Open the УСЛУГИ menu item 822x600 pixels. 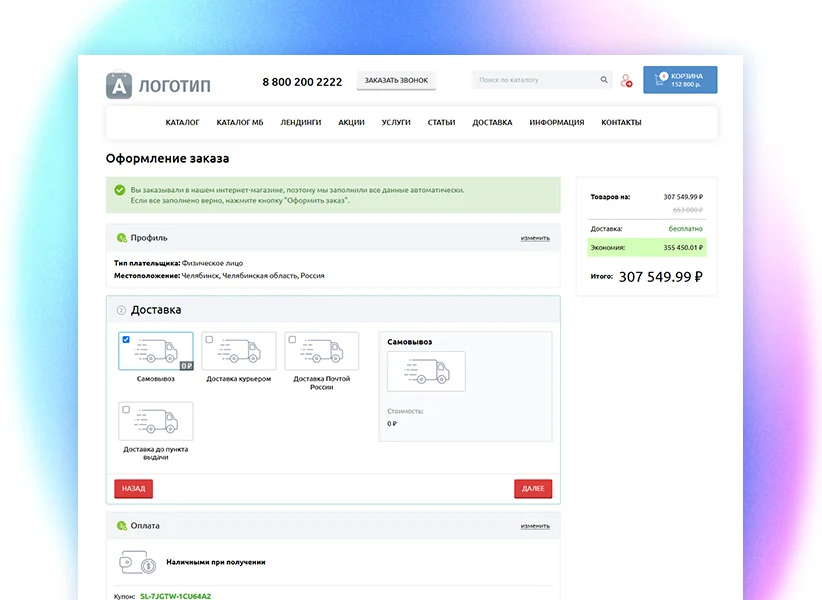coord(396,123)
